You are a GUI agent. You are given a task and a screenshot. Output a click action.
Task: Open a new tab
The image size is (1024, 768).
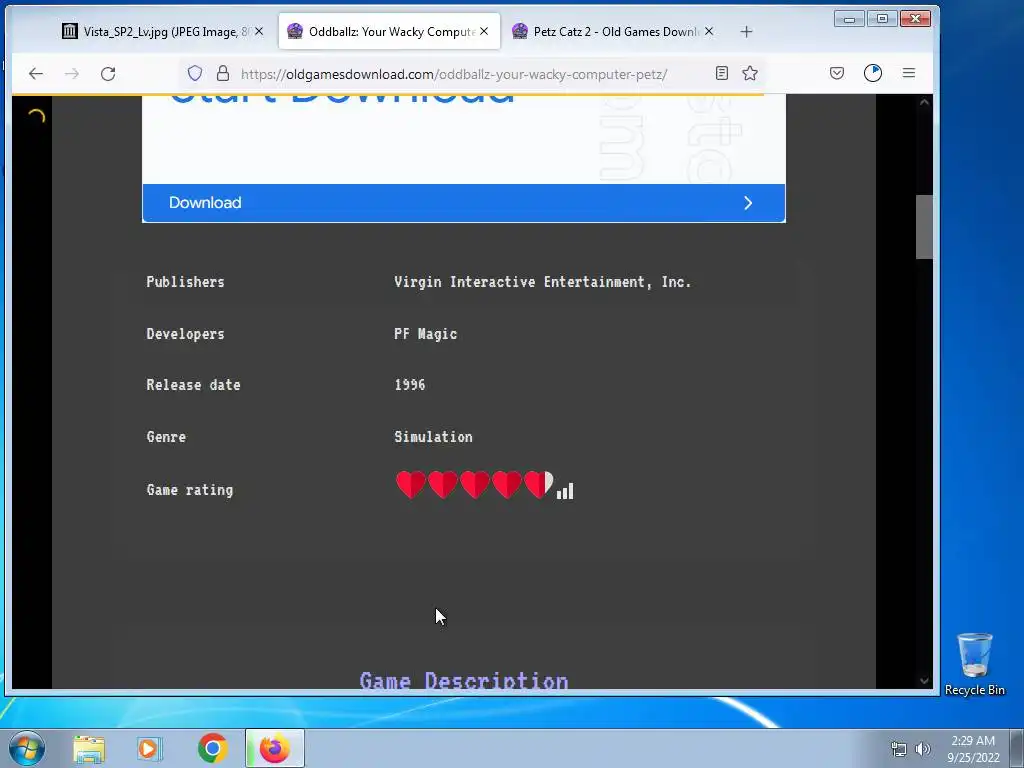pos(746,31)
